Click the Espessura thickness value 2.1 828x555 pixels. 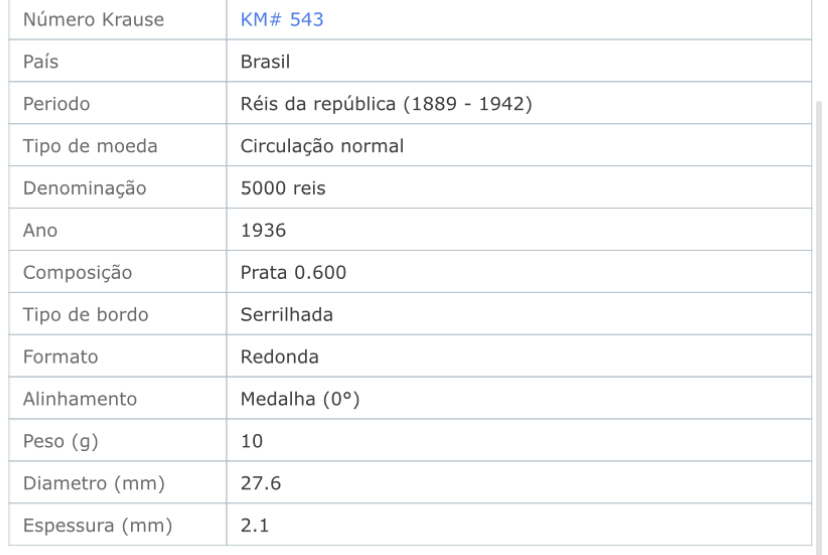[255, 526]
